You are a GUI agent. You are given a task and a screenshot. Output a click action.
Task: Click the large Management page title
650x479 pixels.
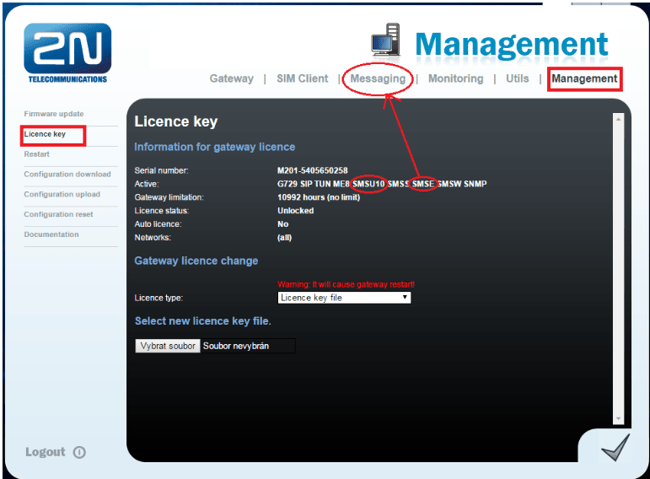(511, 44)
